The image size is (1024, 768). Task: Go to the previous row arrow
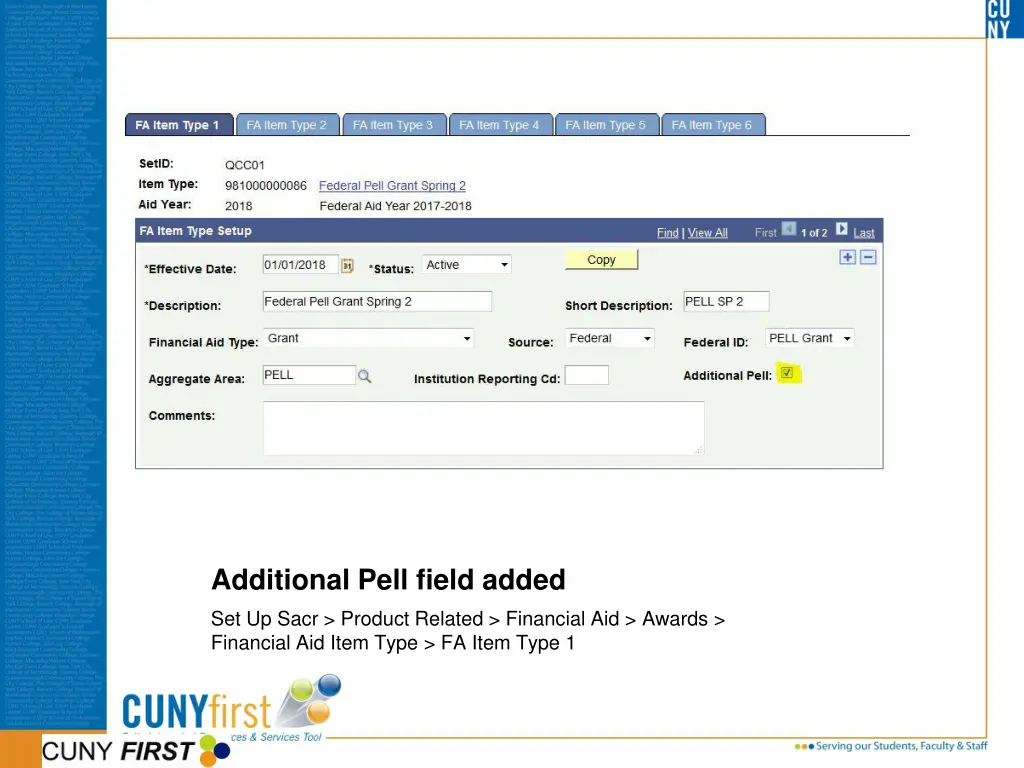(789, 229)
